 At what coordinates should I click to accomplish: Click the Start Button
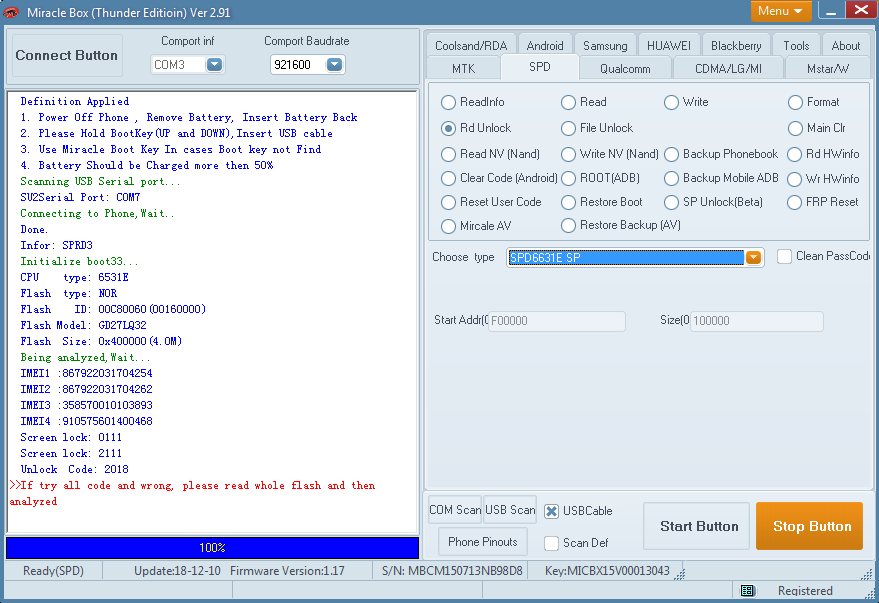tap(696, 526)
